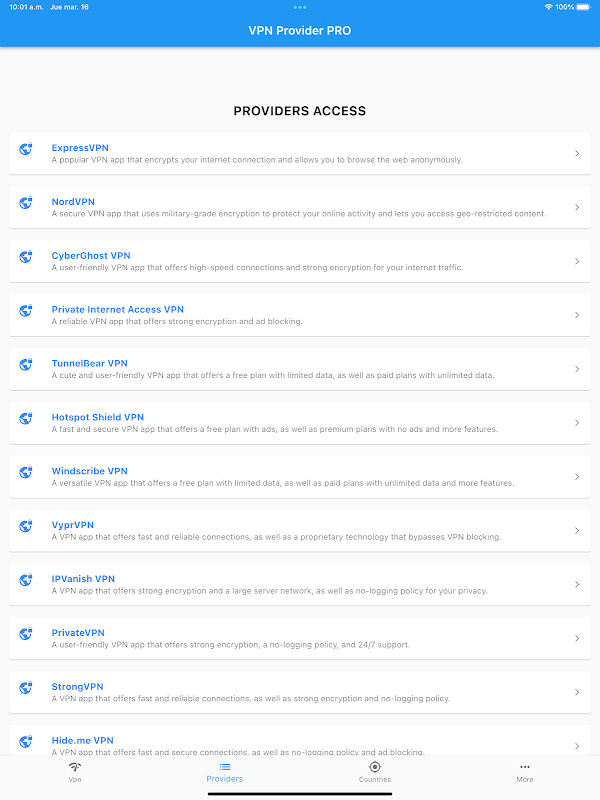600x800 pixels.
Task: Click Windscribe's versatile VPN app description
Action: [x=283, y=483]
